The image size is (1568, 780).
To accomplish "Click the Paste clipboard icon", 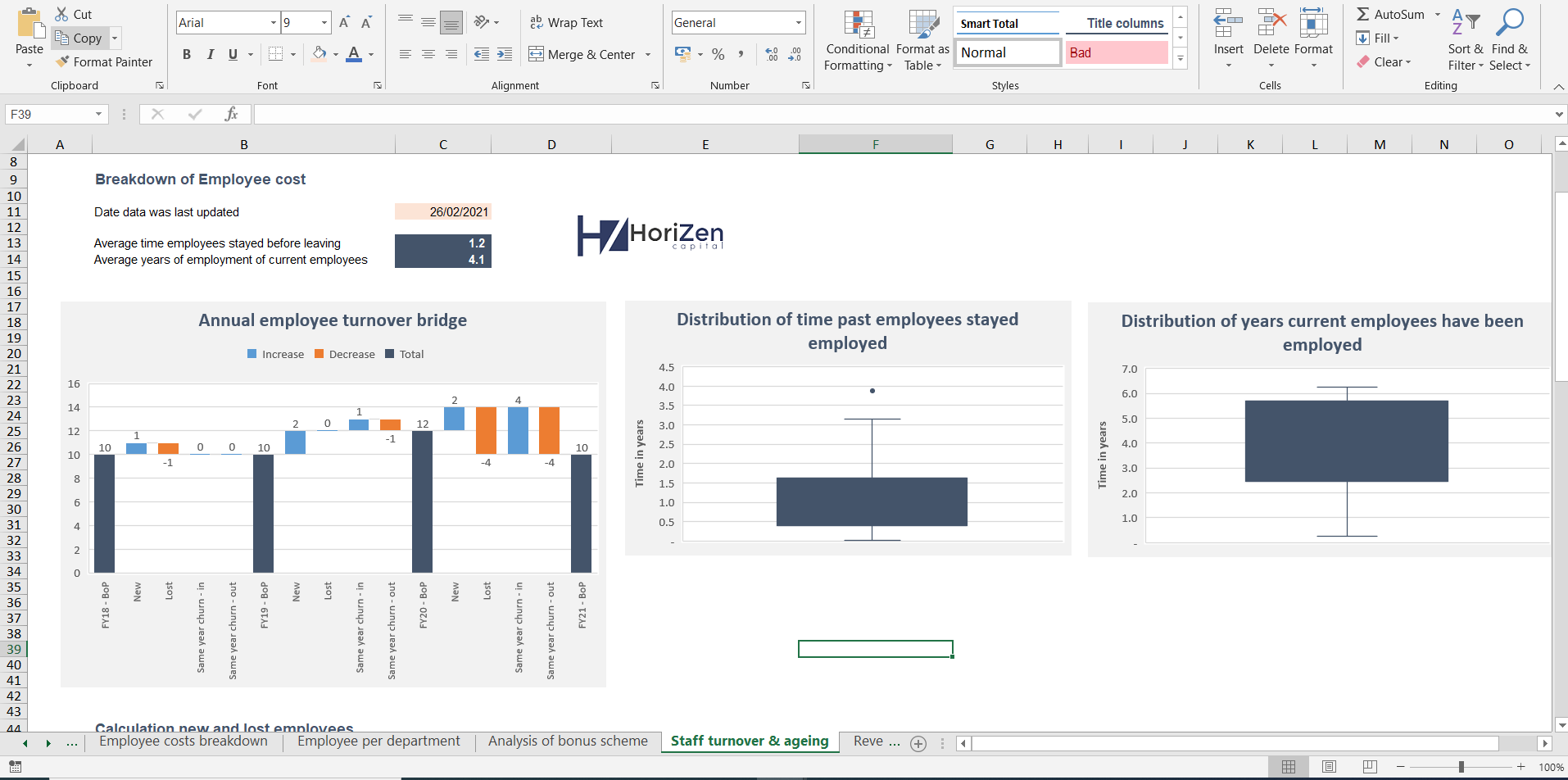I will (x=29, y=23).
